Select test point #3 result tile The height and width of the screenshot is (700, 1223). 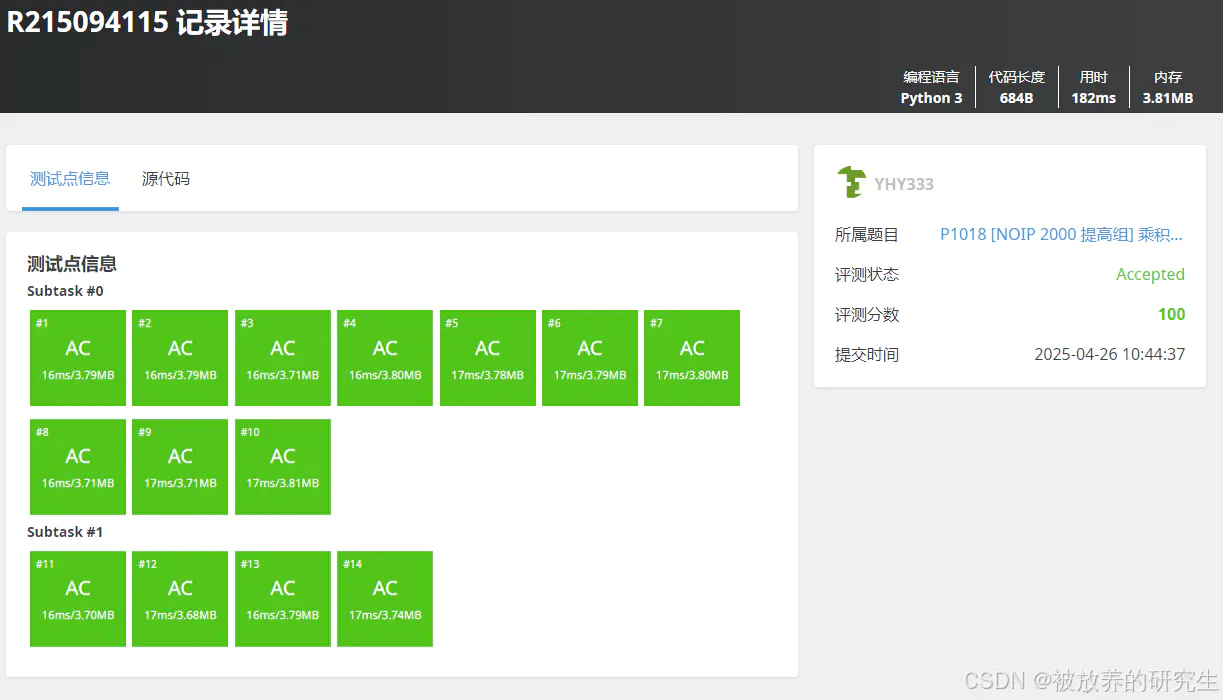(283, 358)
